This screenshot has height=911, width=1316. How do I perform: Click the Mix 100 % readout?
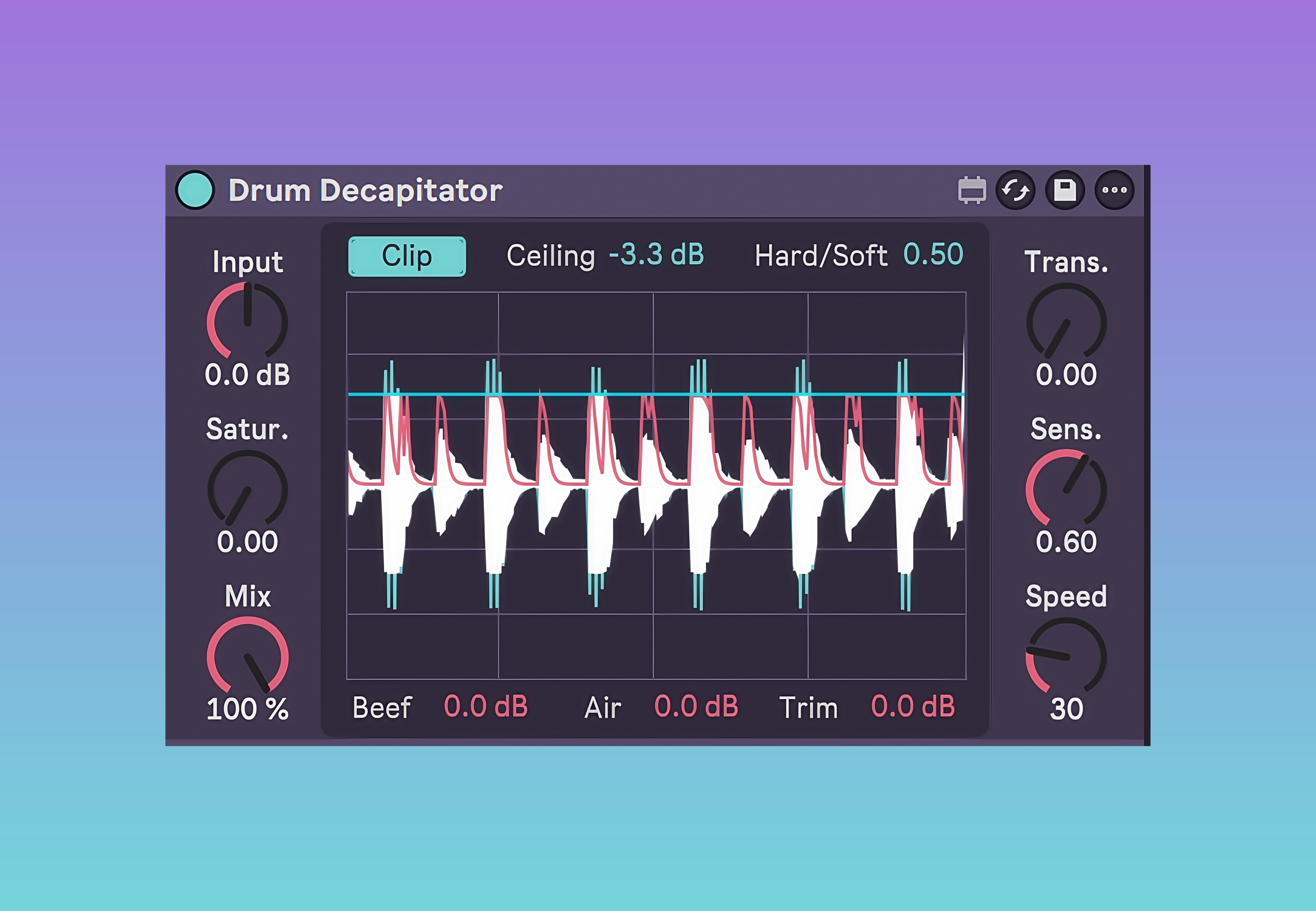[x=247, y=709]
